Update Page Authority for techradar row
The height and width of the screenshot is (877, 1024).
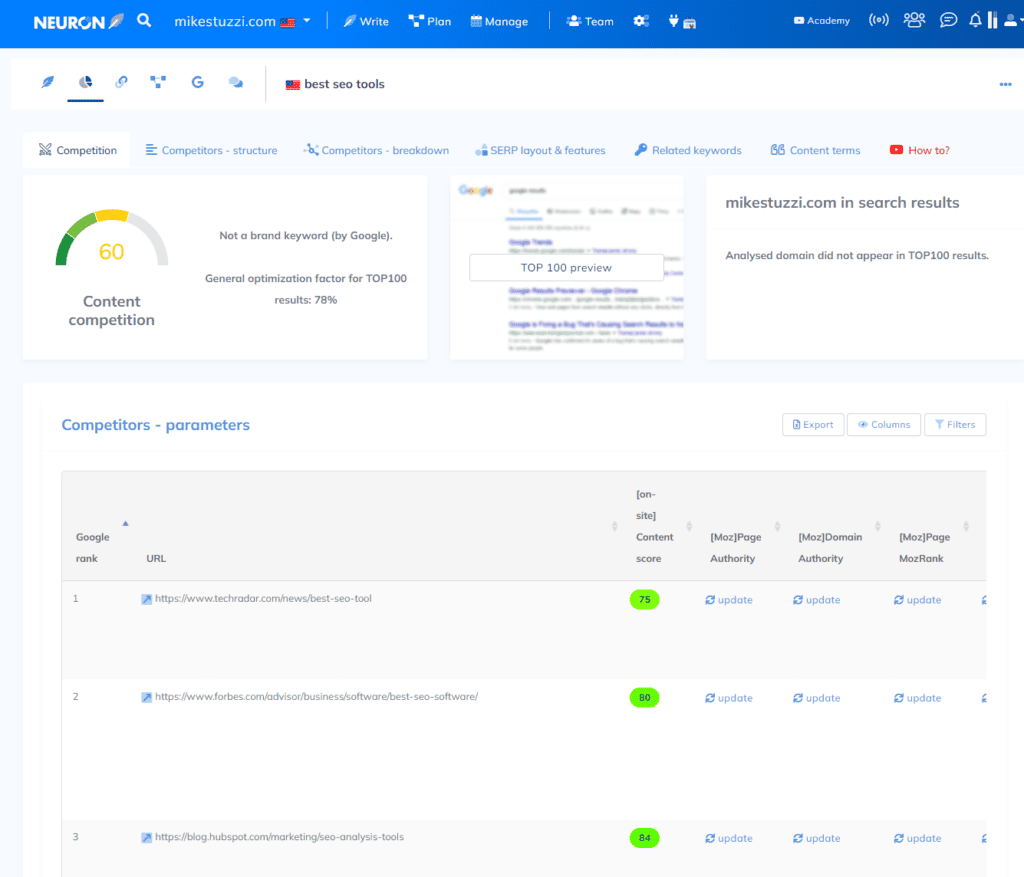pos(729,600)
